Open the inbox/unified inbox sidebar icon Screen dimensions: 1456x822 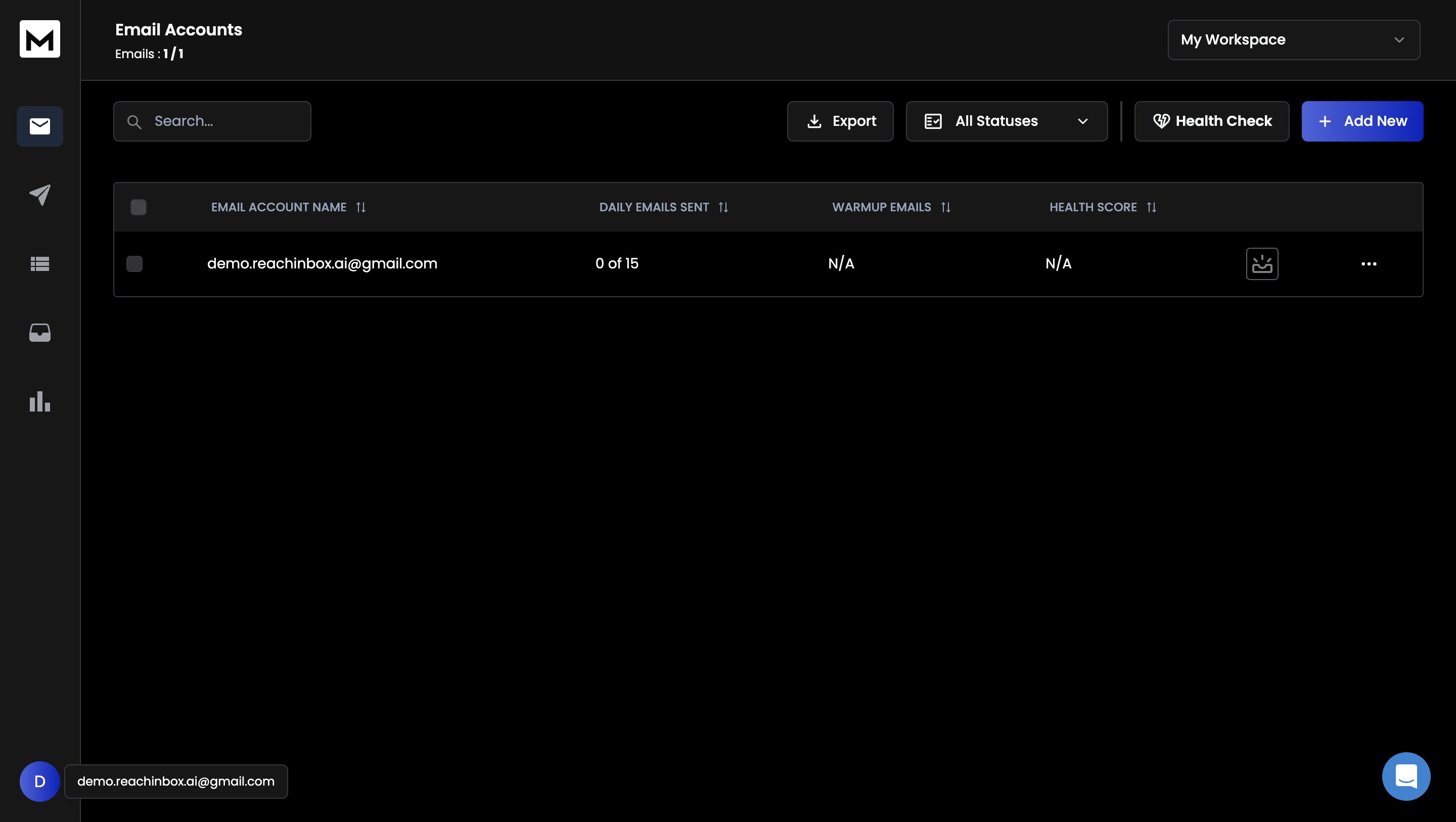pos(40,332)
